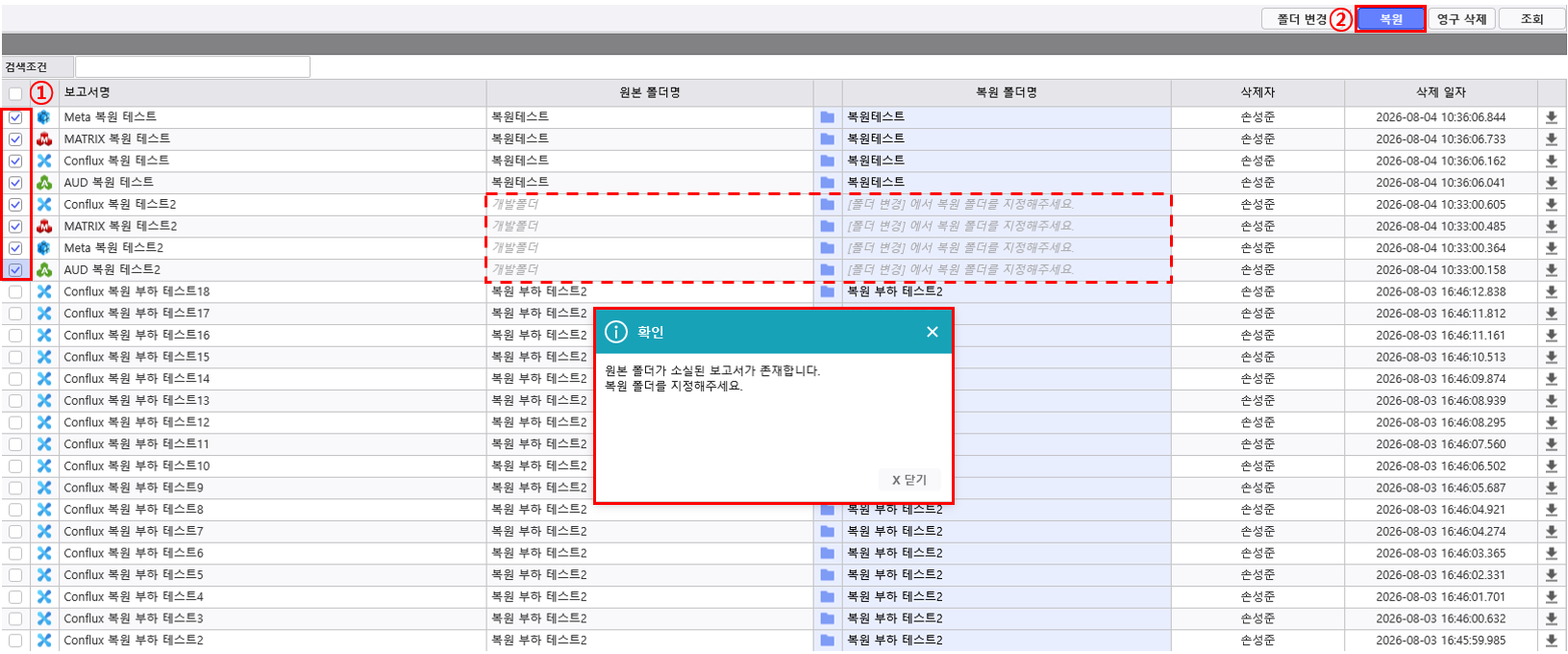Download the Conflux 복원 부하 테스트18 report
This screenshot has height=654, width=1568.
click(x=1551, y=291)
